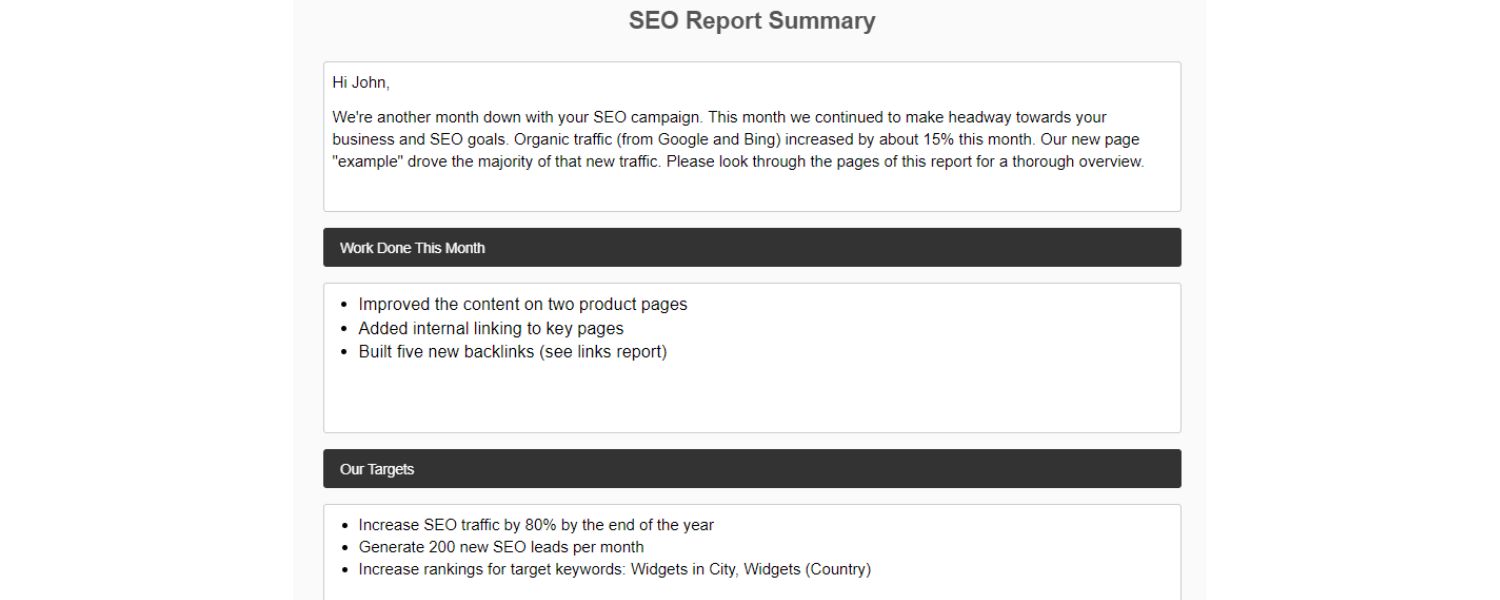
Task: Click the "Generate 200 new SEO leads per month" bullet
Action: (501, 548)
